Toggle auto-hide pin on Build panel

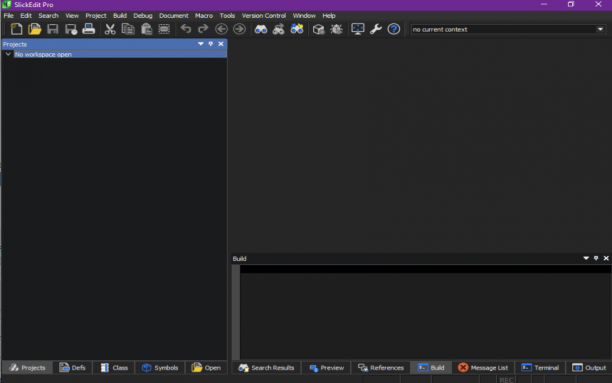tap(596, 258)
